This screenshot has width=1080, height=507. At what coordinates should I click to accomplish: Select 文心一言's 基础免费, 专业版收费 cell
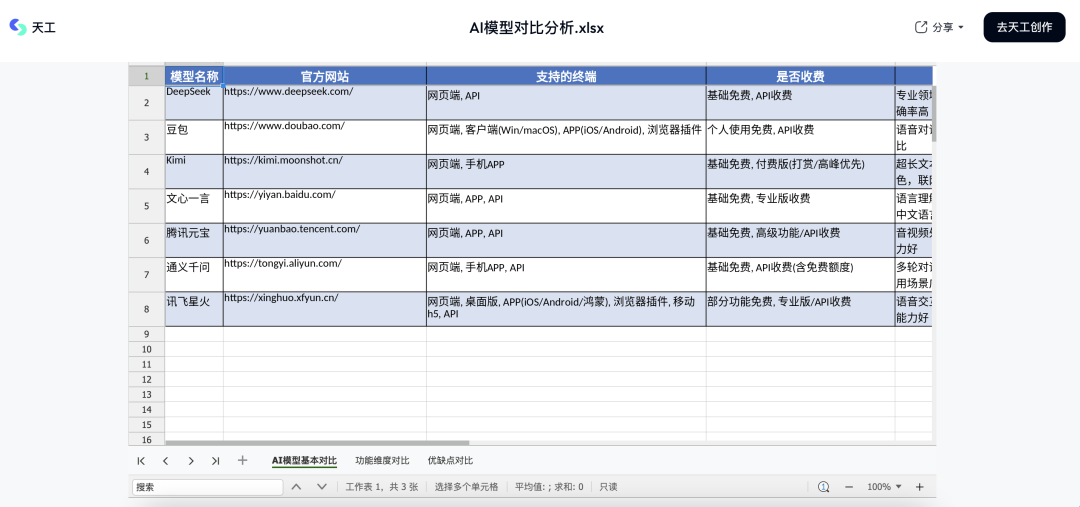click(x=800, y=206)
